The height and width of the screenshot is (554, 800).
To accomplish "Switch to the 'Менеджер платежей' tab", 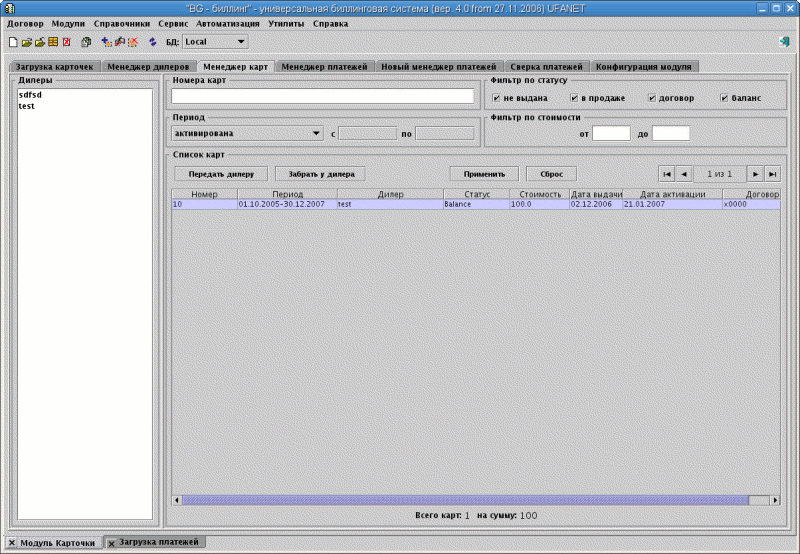I will pos(325,66).
